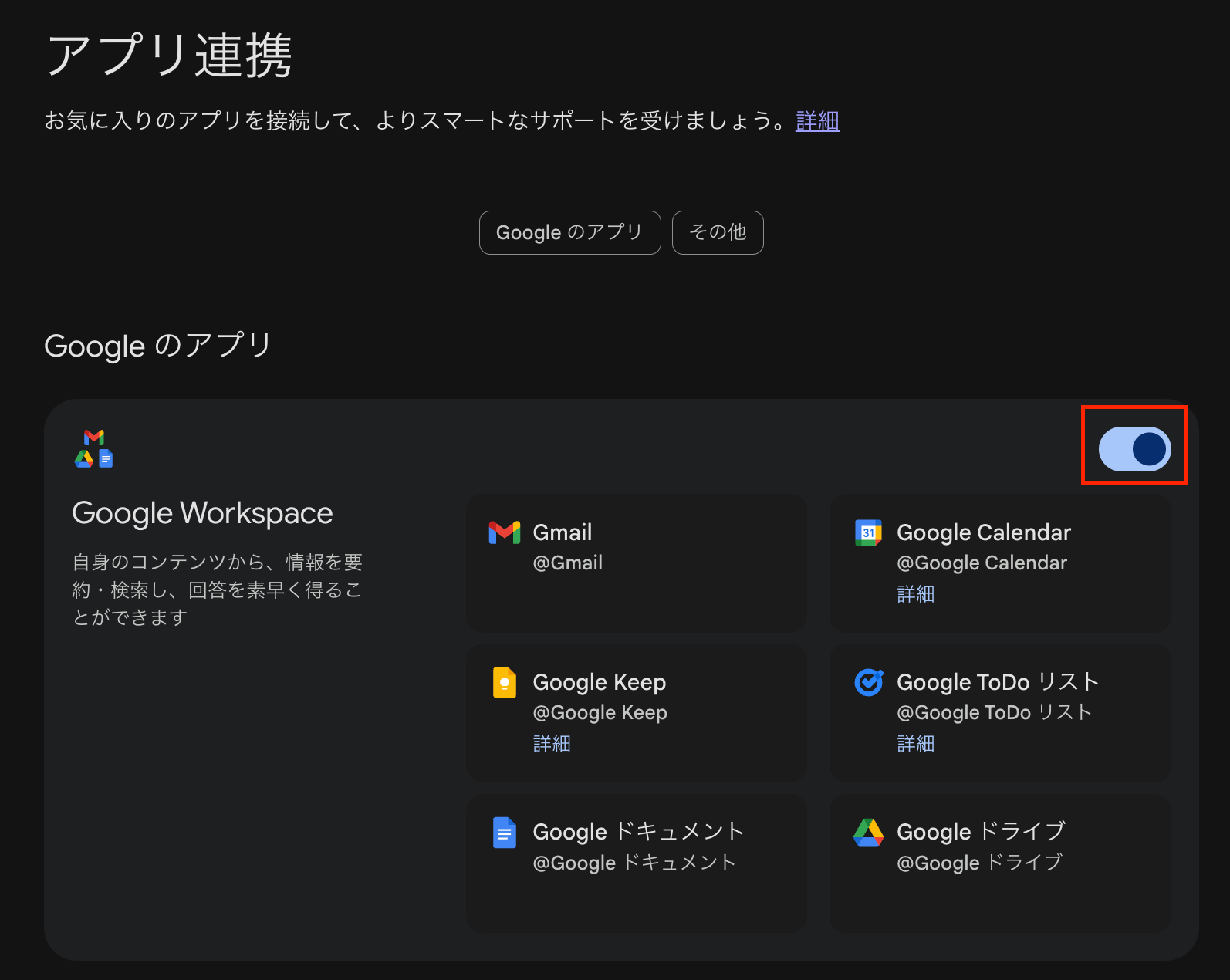Screen dimensions: 1230x980
Task: Click the Google Workspace heading
Action: coord(202,513)
